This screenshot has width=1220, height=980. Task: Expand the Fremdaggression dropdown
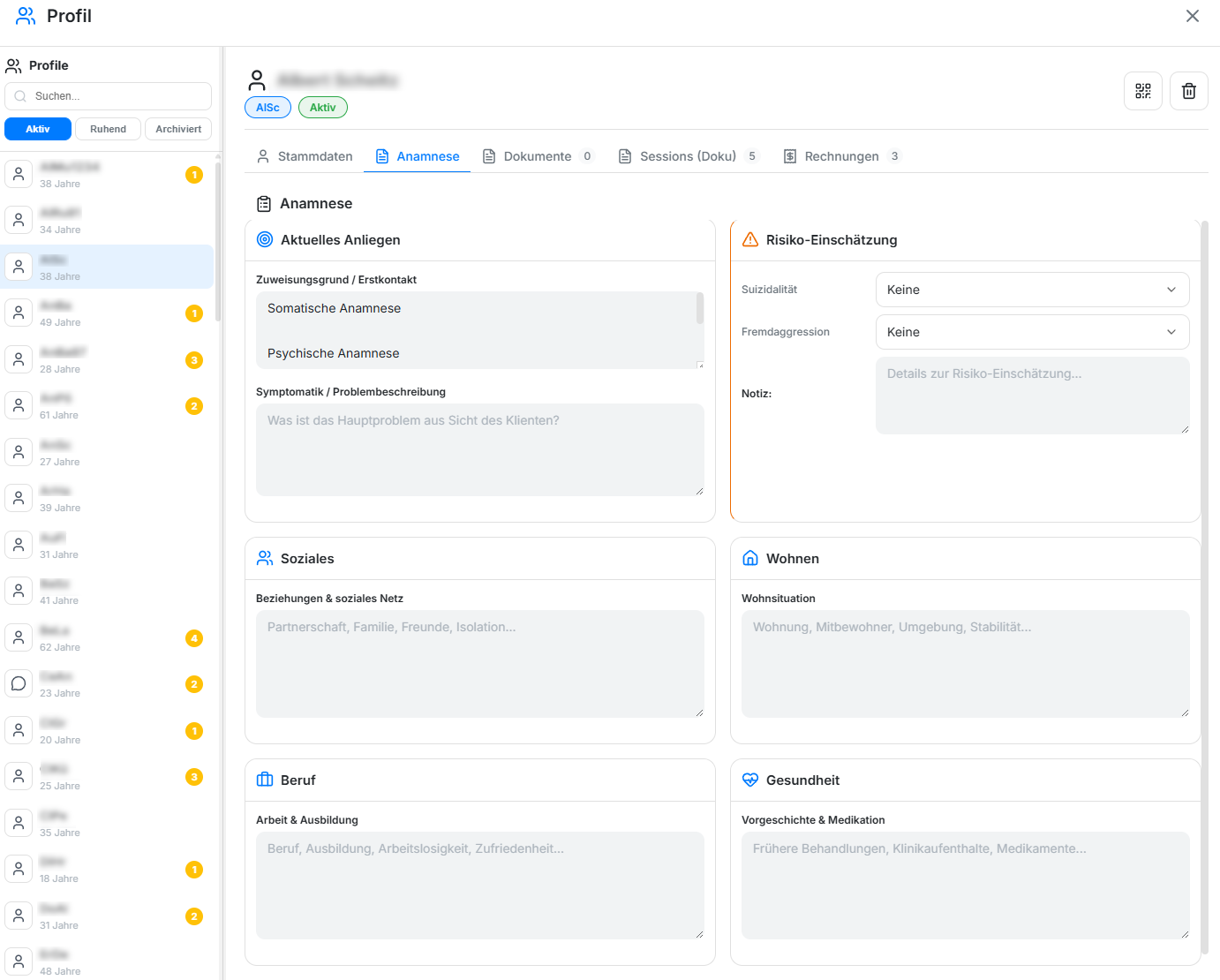pos(1032,332)
